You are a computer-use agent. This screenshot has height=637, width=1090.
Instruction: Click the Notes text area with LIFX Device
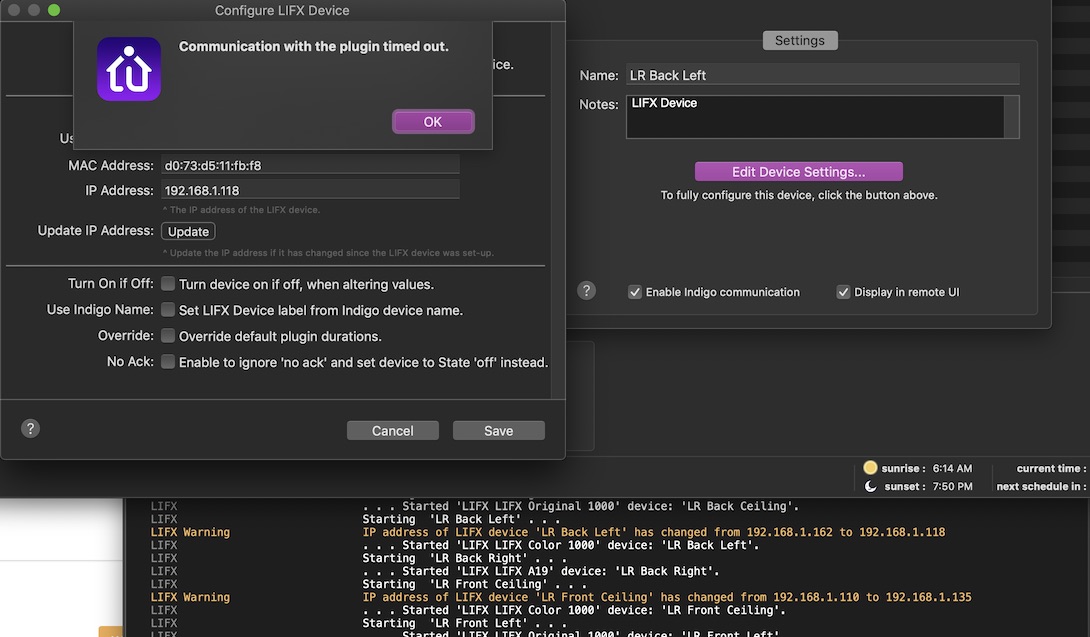click(x=815, y=117)
